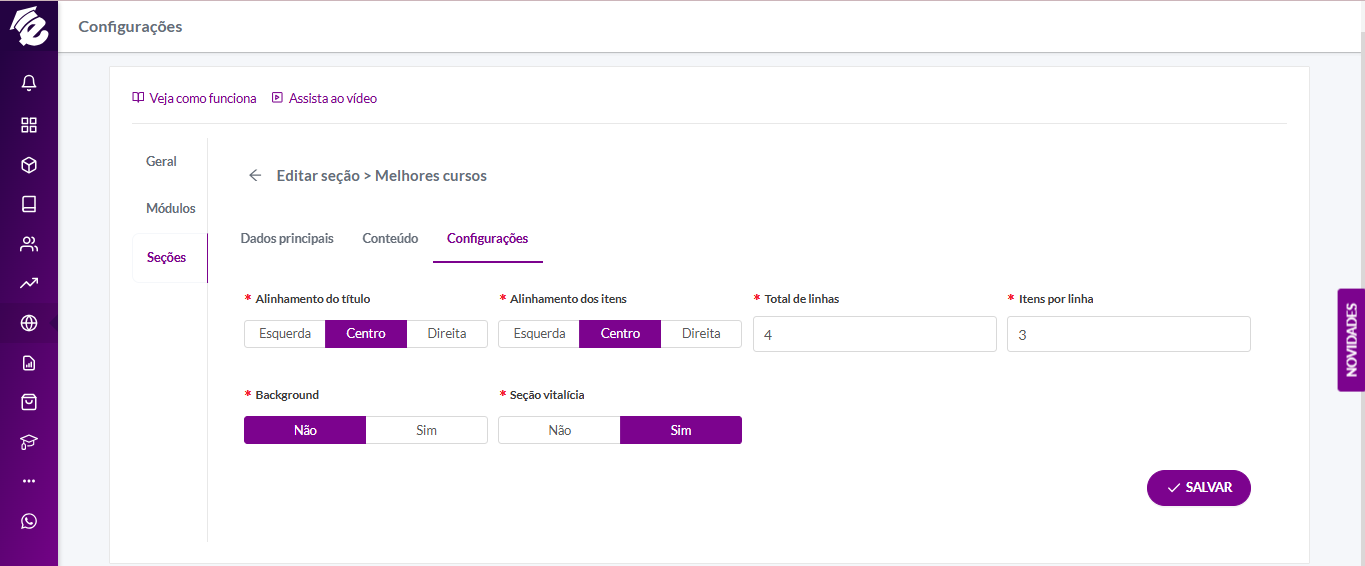Switch to the Conteúdo tab
Viewport: 1365px width, 566px height.
click(390, 238)
